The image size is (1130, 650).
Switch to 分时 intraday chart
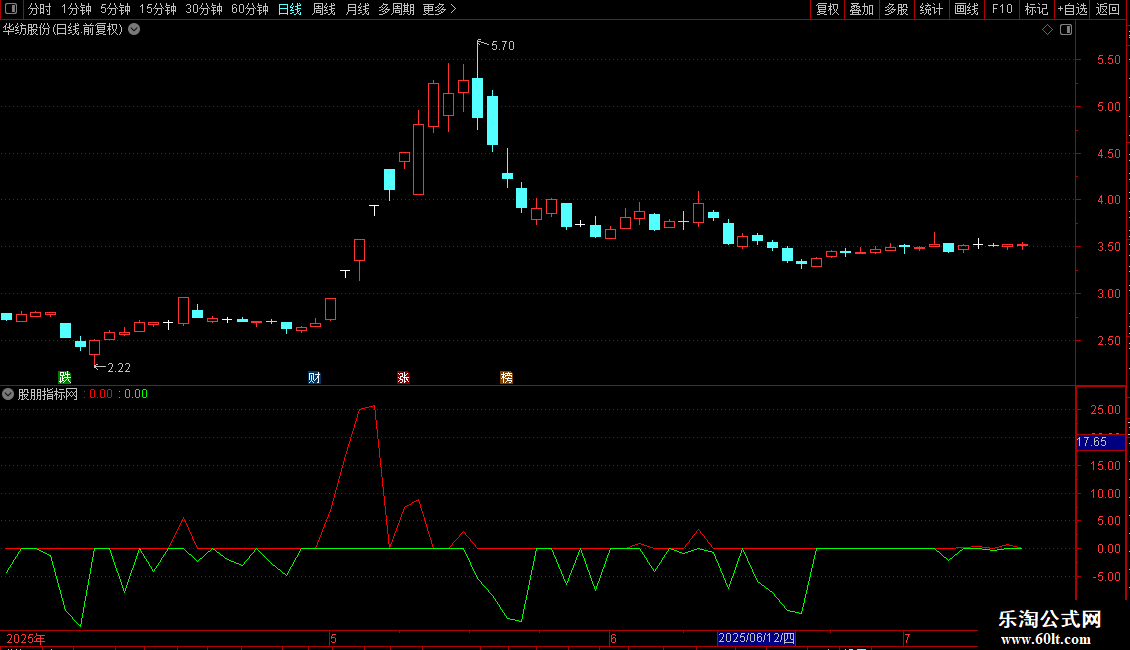pos(40,9)
